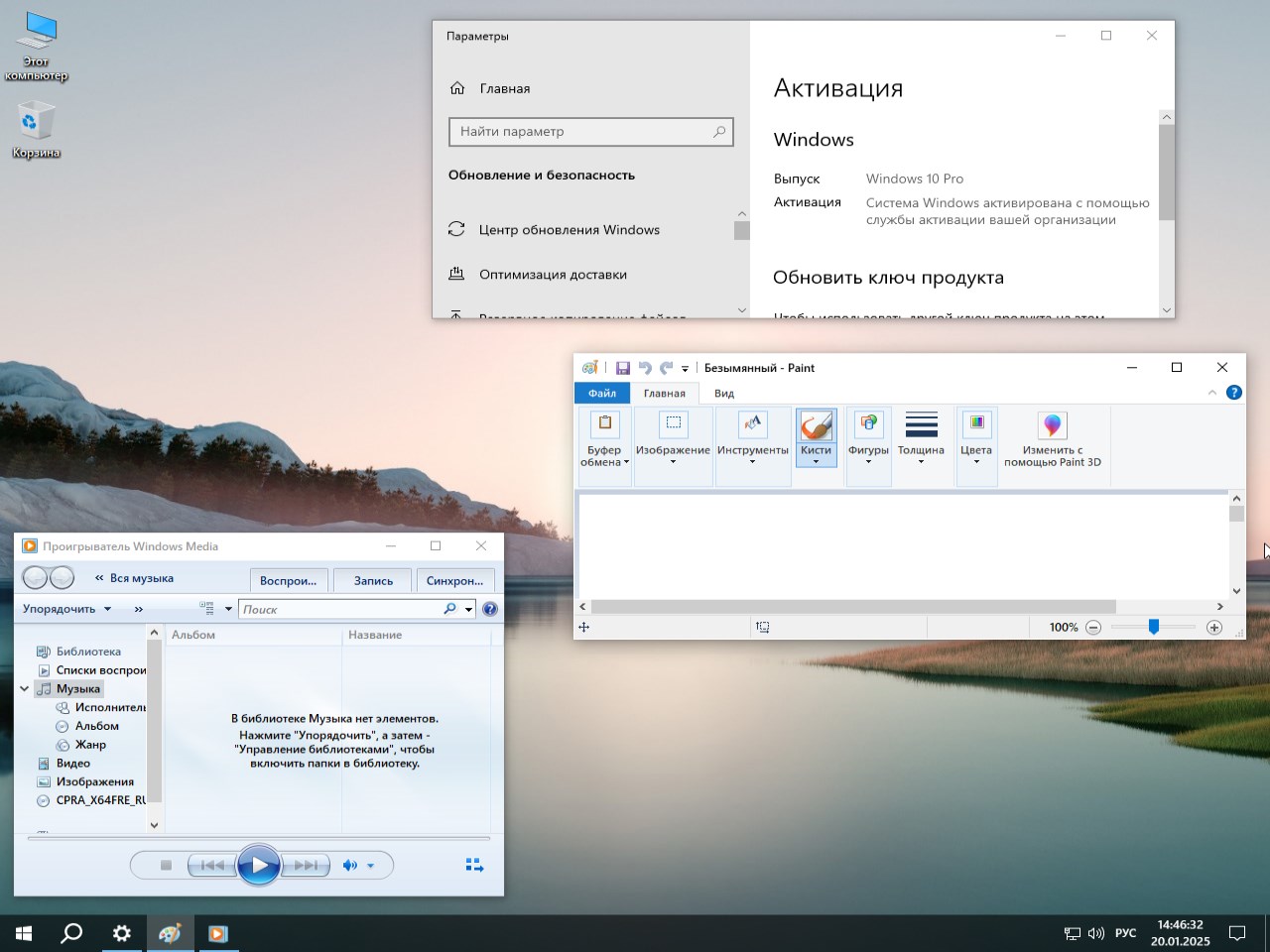Click the Undo arrow in Paint title bar
1270x952 pixels.
click(x=645, y=368)
